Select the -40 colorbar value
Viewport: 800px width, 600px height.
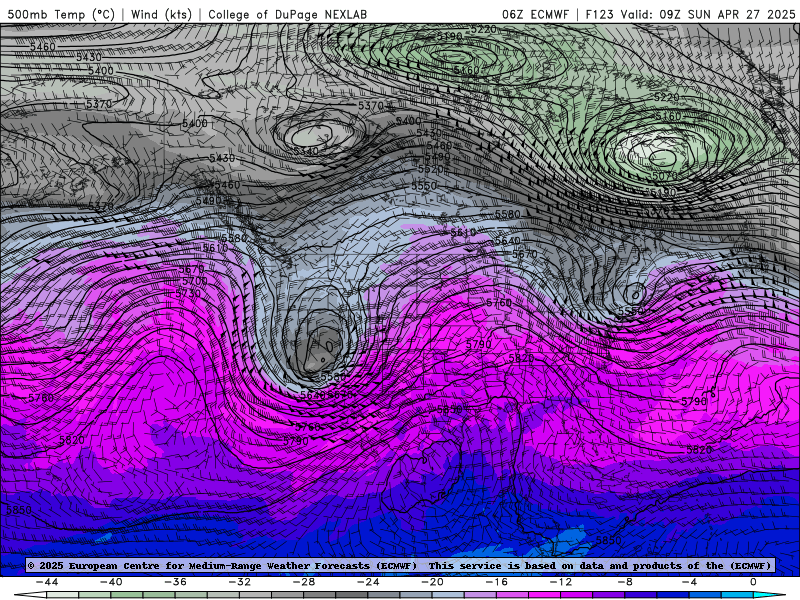[x=111, y=582]
